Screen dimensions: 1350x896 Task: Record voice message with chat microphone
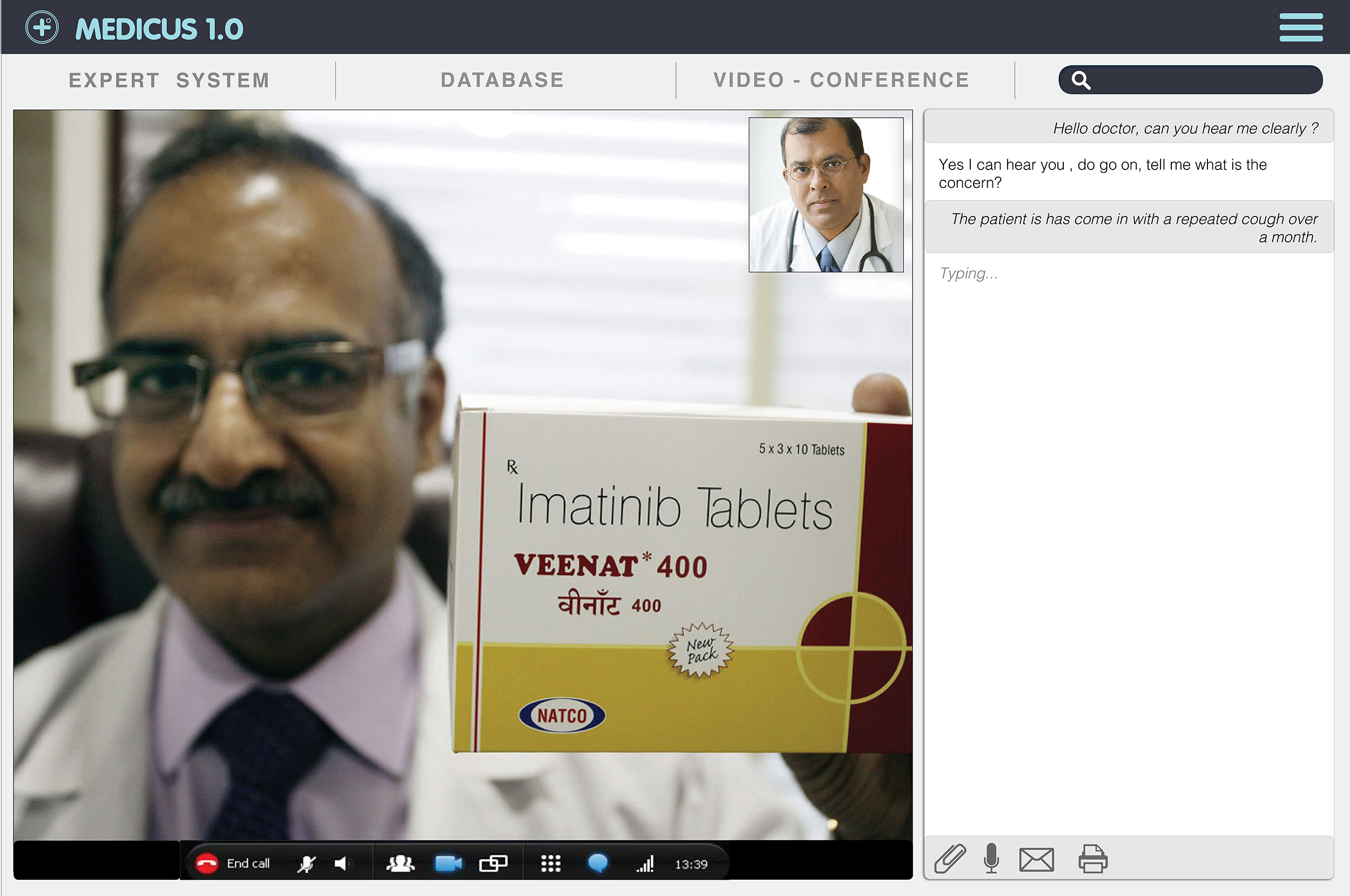tap(991, 858)
